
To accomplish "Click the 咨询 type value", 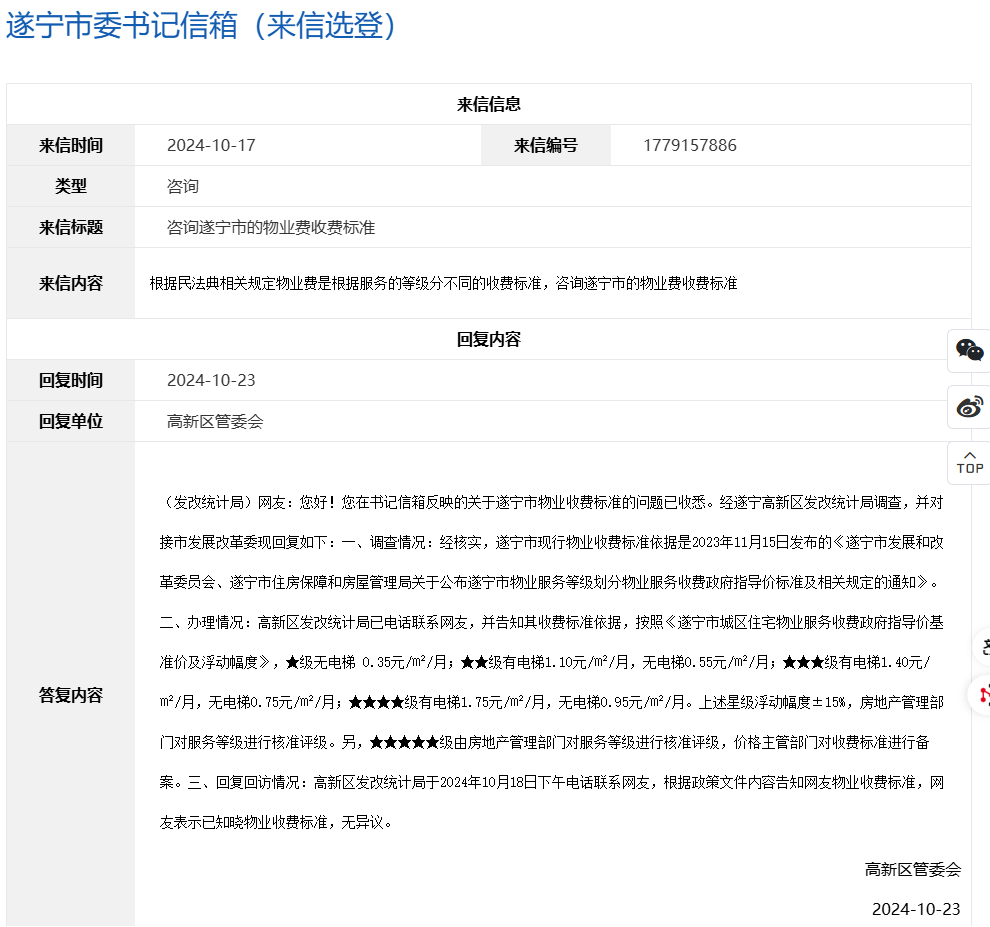I will tap(183, 186).
